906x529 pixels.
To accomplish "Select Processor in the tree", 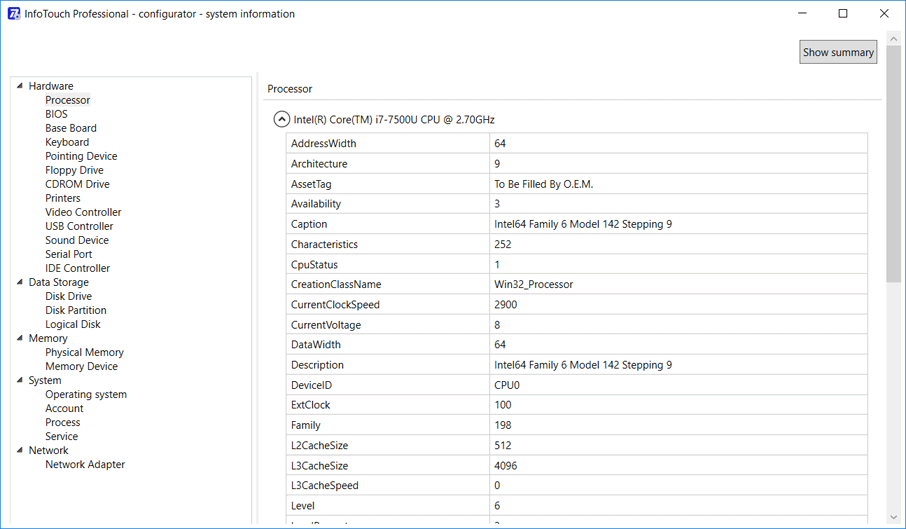I will 68,100.
